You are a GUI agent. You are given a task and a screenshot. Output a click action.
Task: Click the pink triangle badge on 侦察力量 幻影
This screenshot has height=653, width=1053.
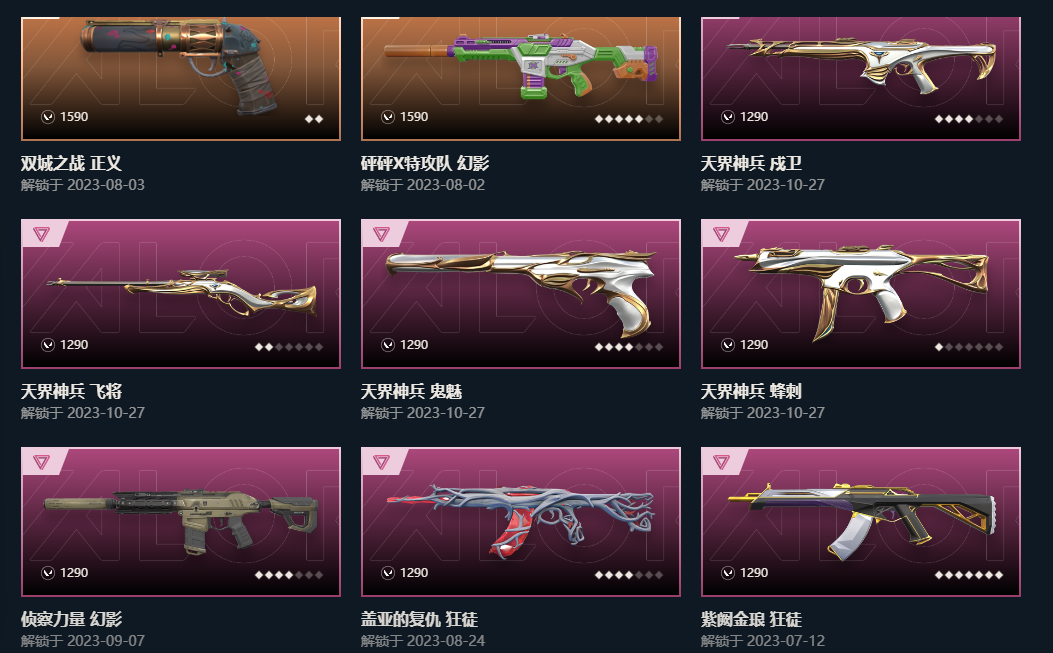coord(42,462)
